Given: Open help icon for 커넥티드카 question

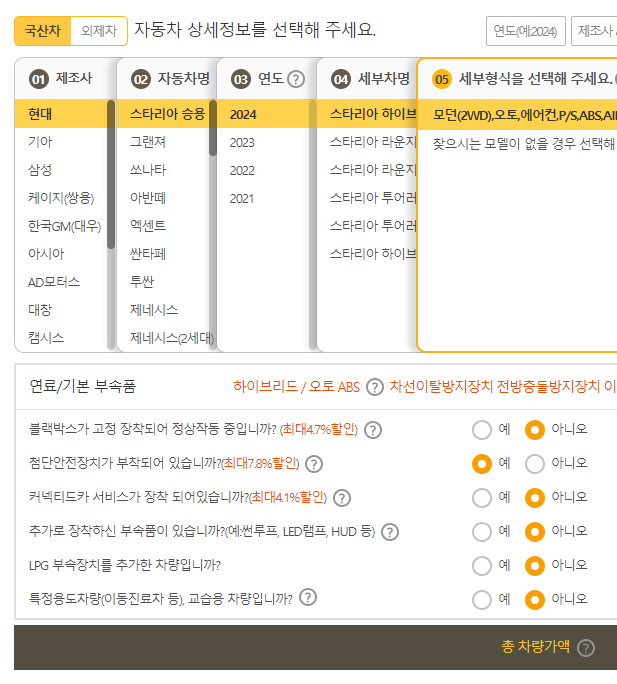Looking at the screenshot, I should (x=342, y=498).
